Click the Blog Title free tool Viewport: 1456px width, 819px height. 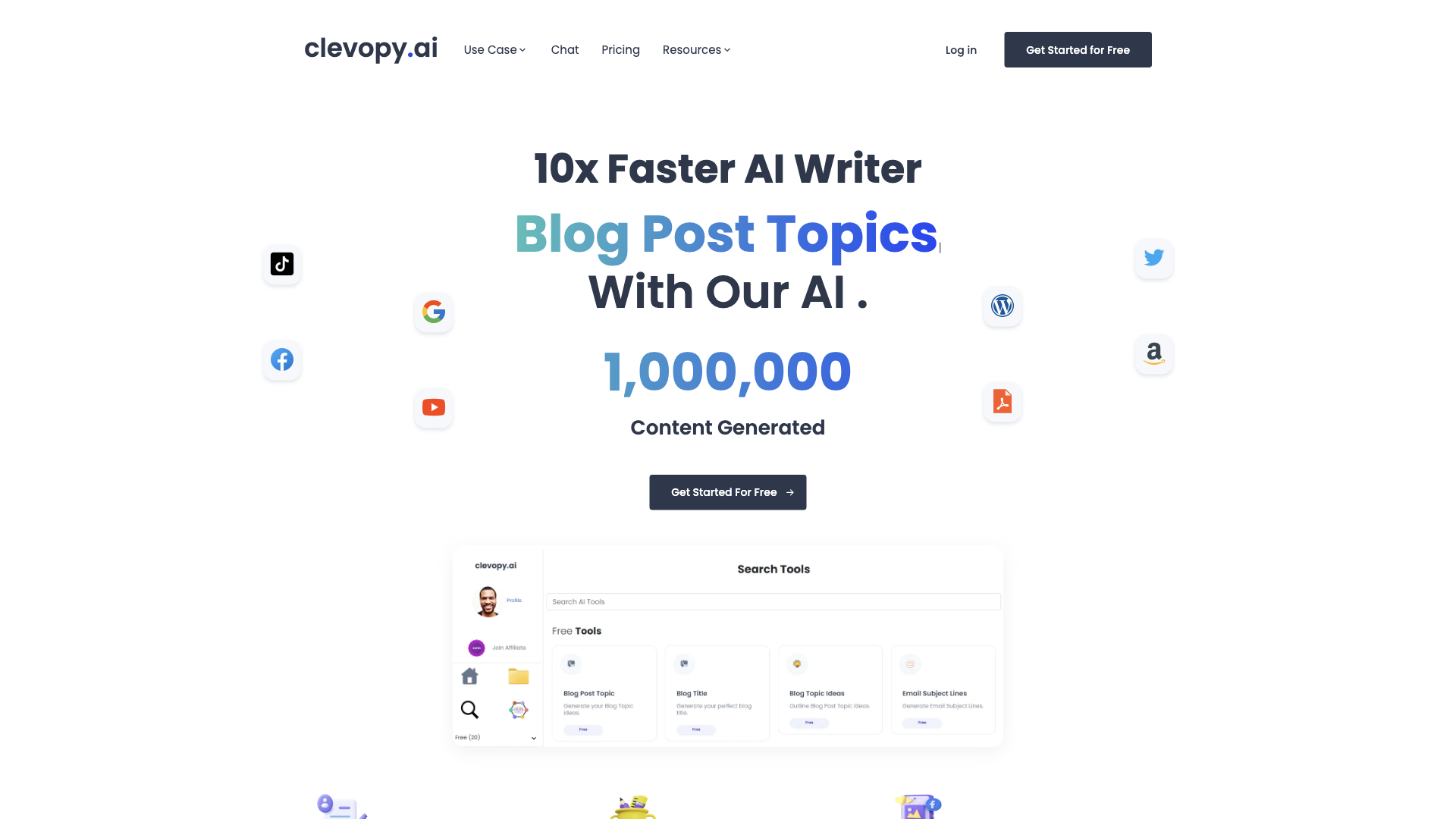[716, 693]
